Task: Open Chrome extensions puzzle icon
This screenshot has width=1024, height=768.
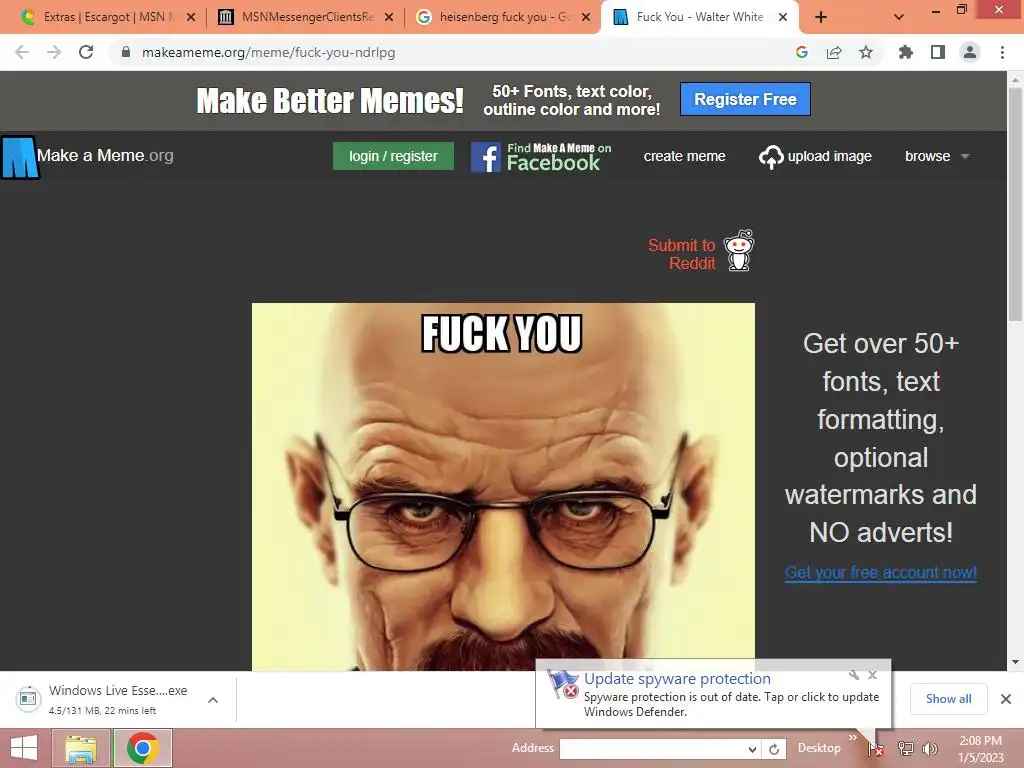Action: click(906, 52)
